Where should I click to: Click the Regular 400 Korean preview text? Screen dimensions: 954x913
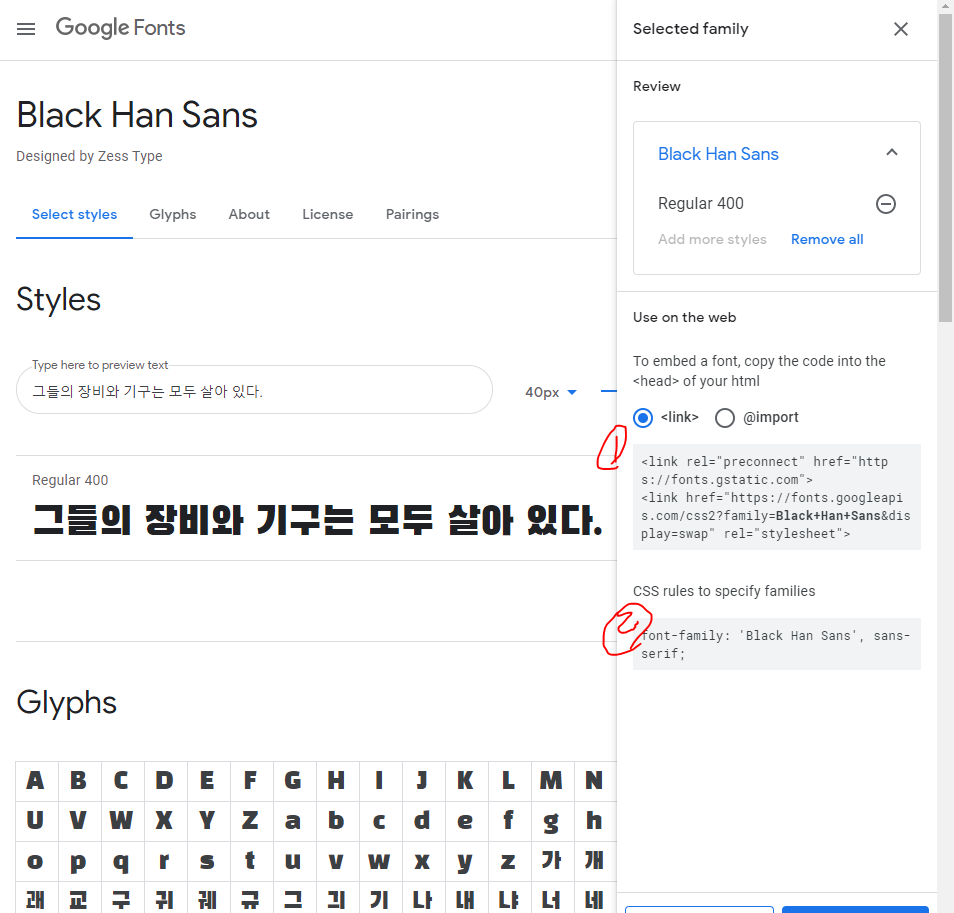point(318,521)
